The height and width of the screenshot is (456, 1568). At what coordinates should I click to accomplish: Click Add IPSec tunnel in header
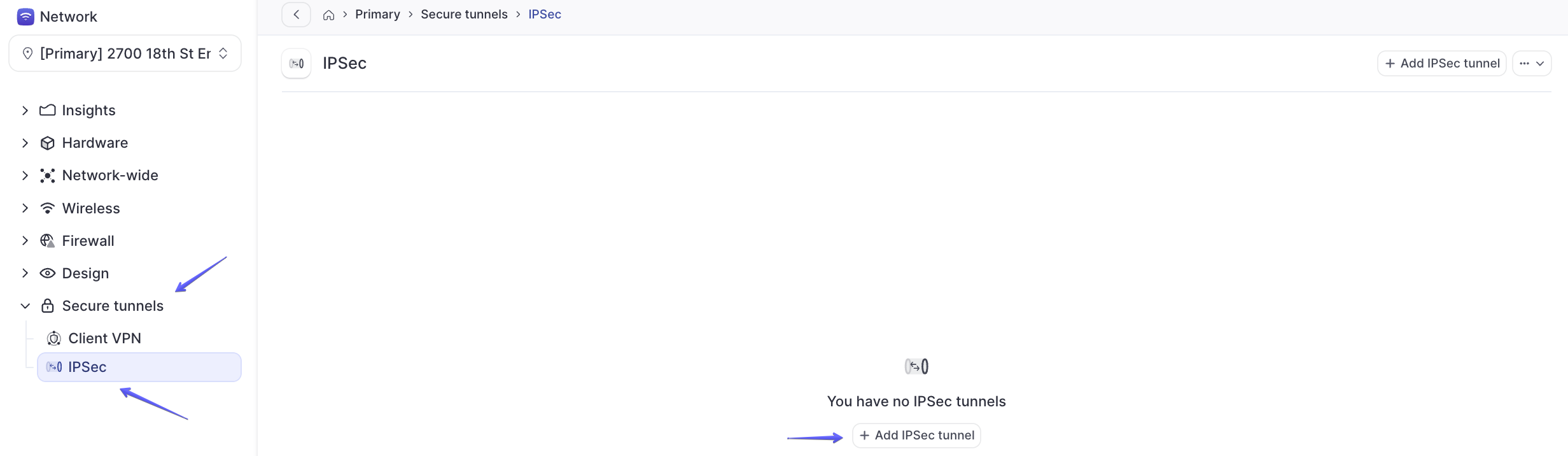click(x=1442, y=63)
